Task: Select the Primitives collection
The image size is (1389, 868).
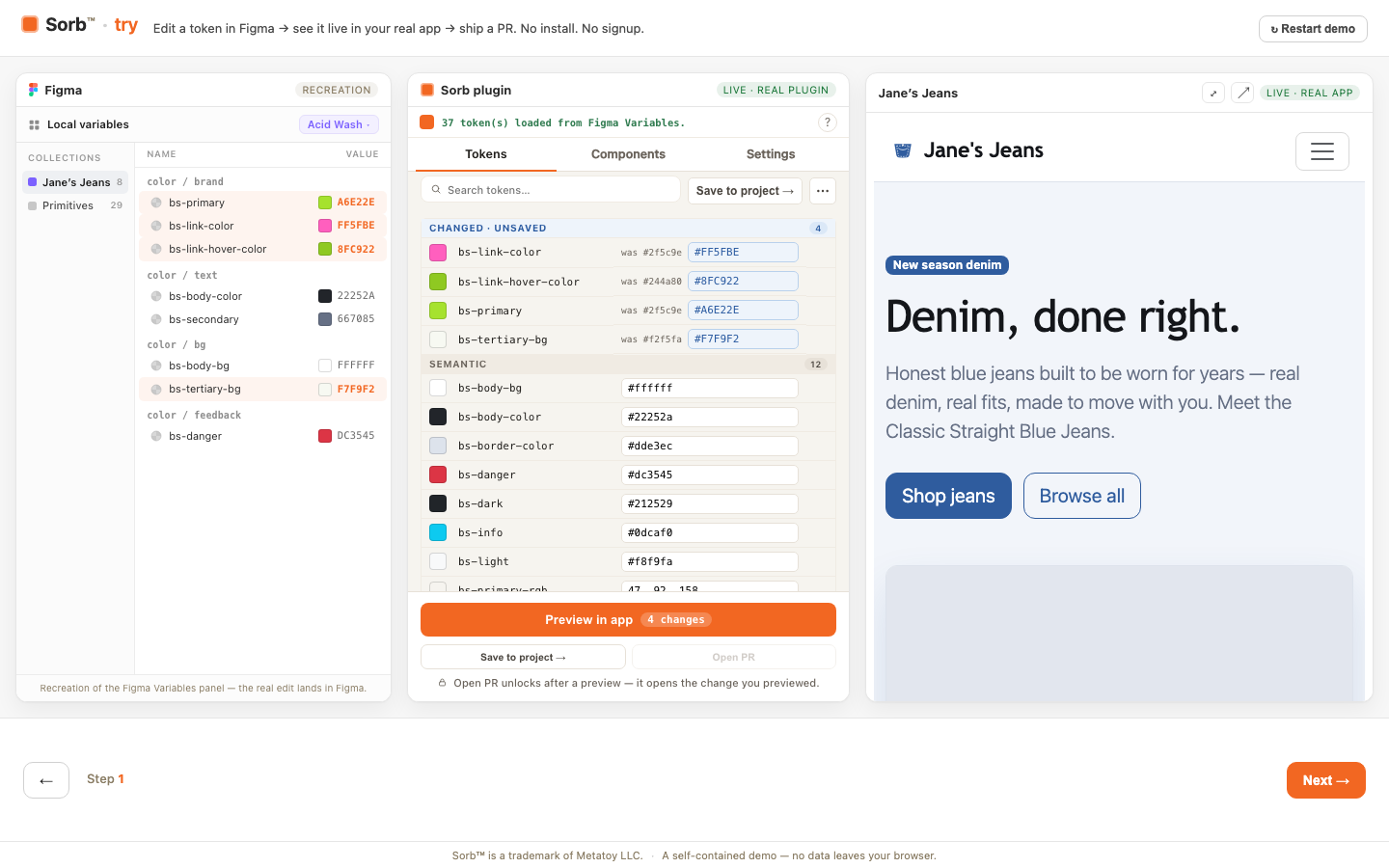Action: [75, 205]
